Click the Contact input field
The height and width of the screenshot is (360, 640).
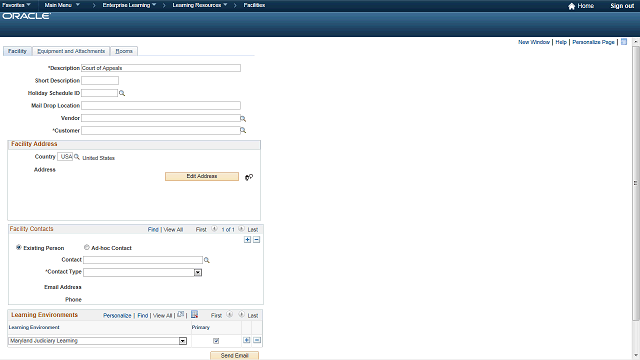[x=143, y=260]
